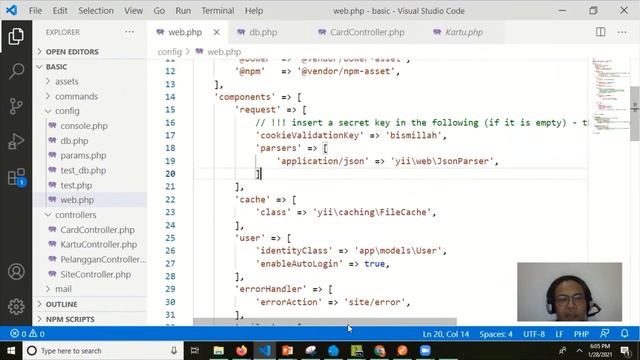640x360 pixels.
Task: Open the Run menu
Action: [183, 11]
